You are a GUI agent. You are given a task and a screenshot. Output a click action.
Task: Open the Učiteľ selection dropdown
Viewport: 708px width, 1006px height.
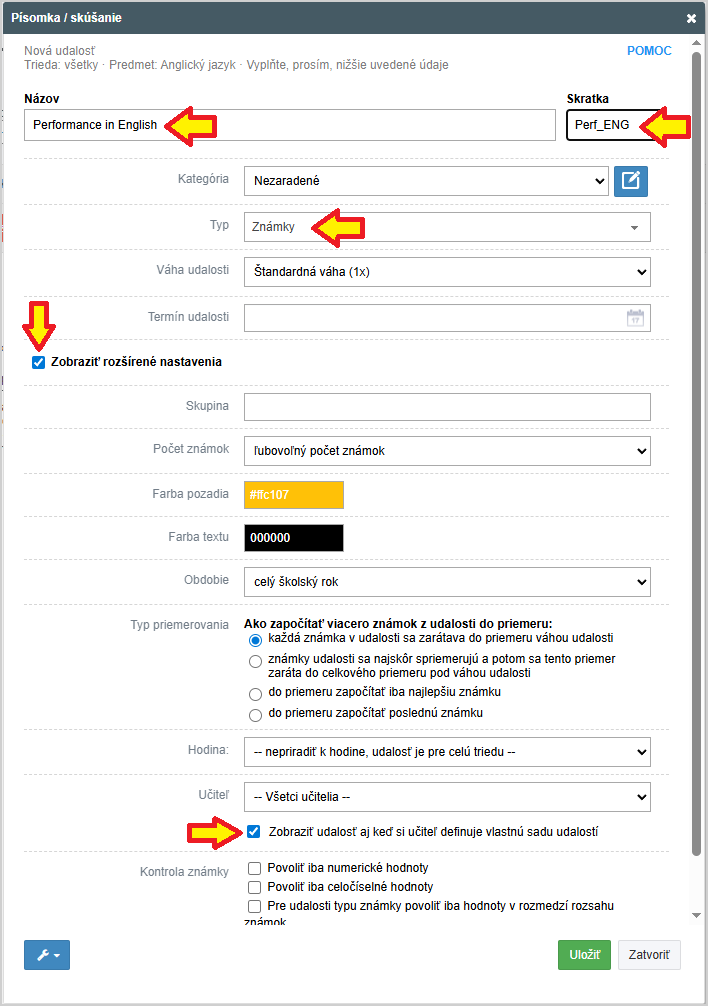click(x=447, y=797)
